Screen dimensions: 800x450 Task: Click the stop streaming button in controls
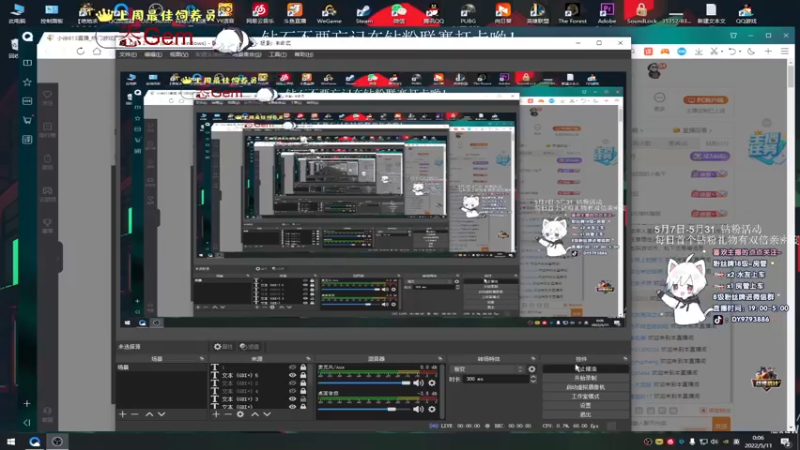pos(585,368)
